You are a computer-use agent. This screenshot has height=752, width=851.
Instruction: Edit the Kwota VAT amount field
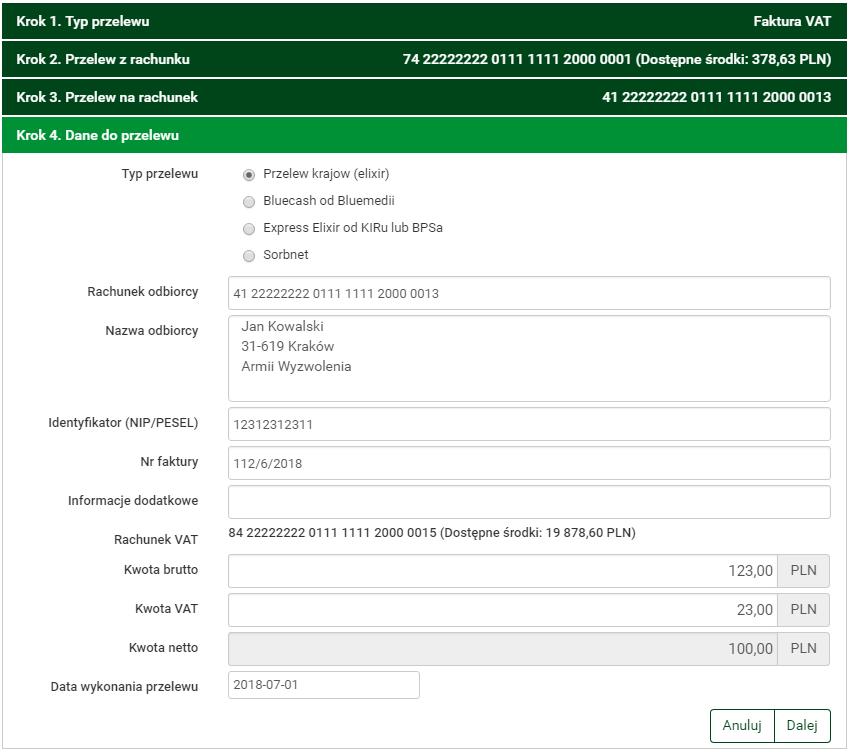click(503, 610)
